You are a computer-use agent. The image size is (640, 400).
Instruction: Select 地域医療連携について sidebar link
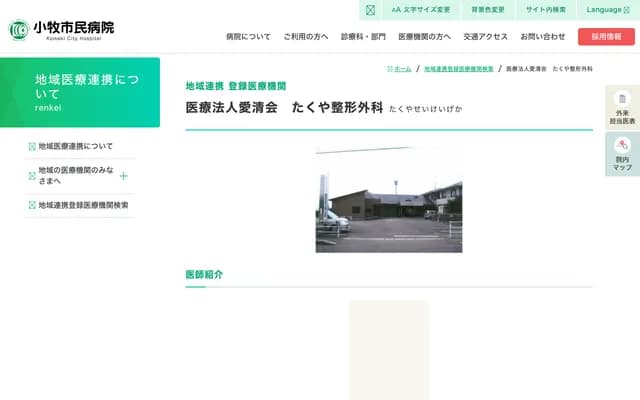pos(76,146)
